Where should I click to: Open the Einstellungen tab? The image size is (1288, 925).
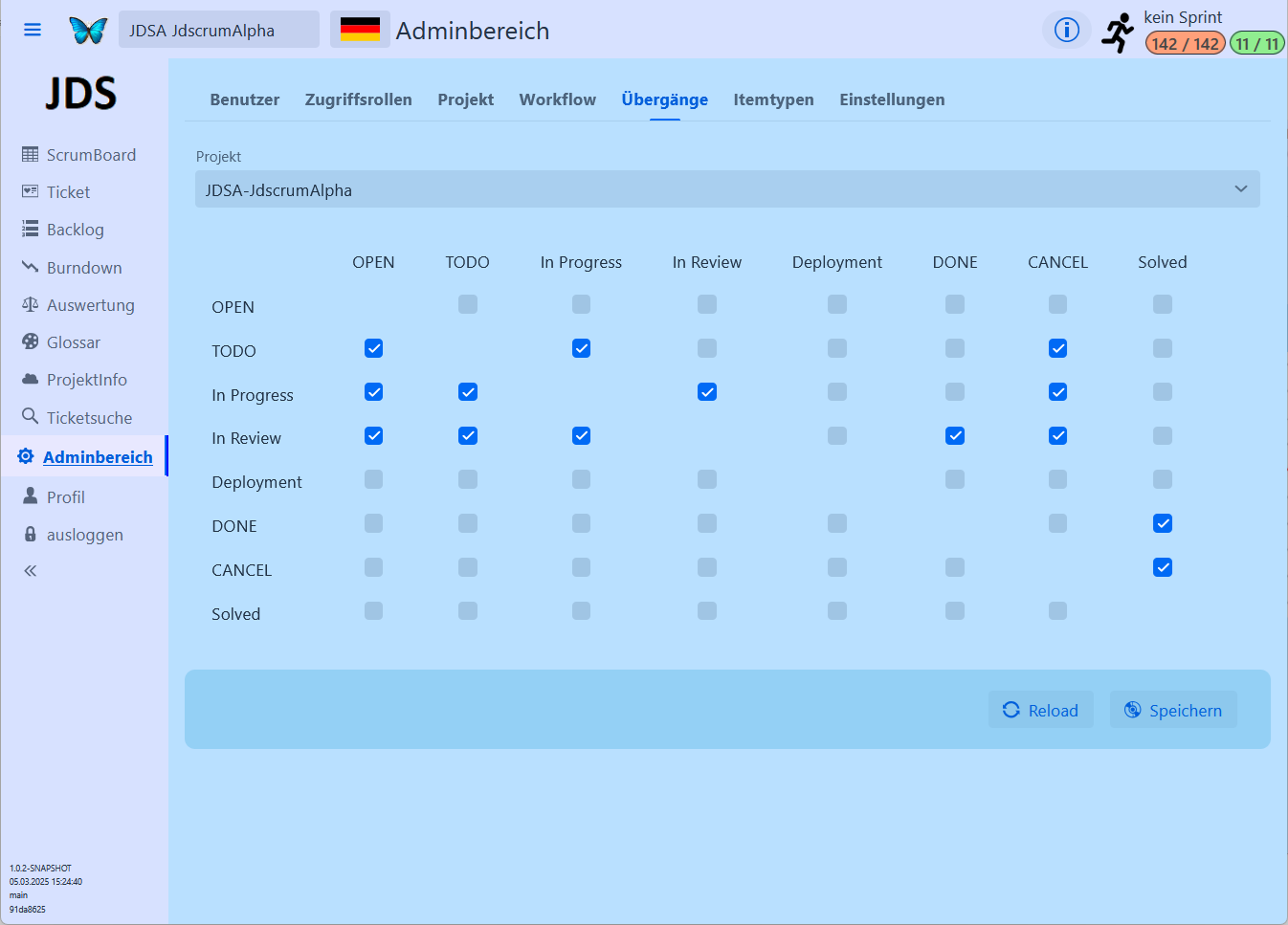point(893,99)
